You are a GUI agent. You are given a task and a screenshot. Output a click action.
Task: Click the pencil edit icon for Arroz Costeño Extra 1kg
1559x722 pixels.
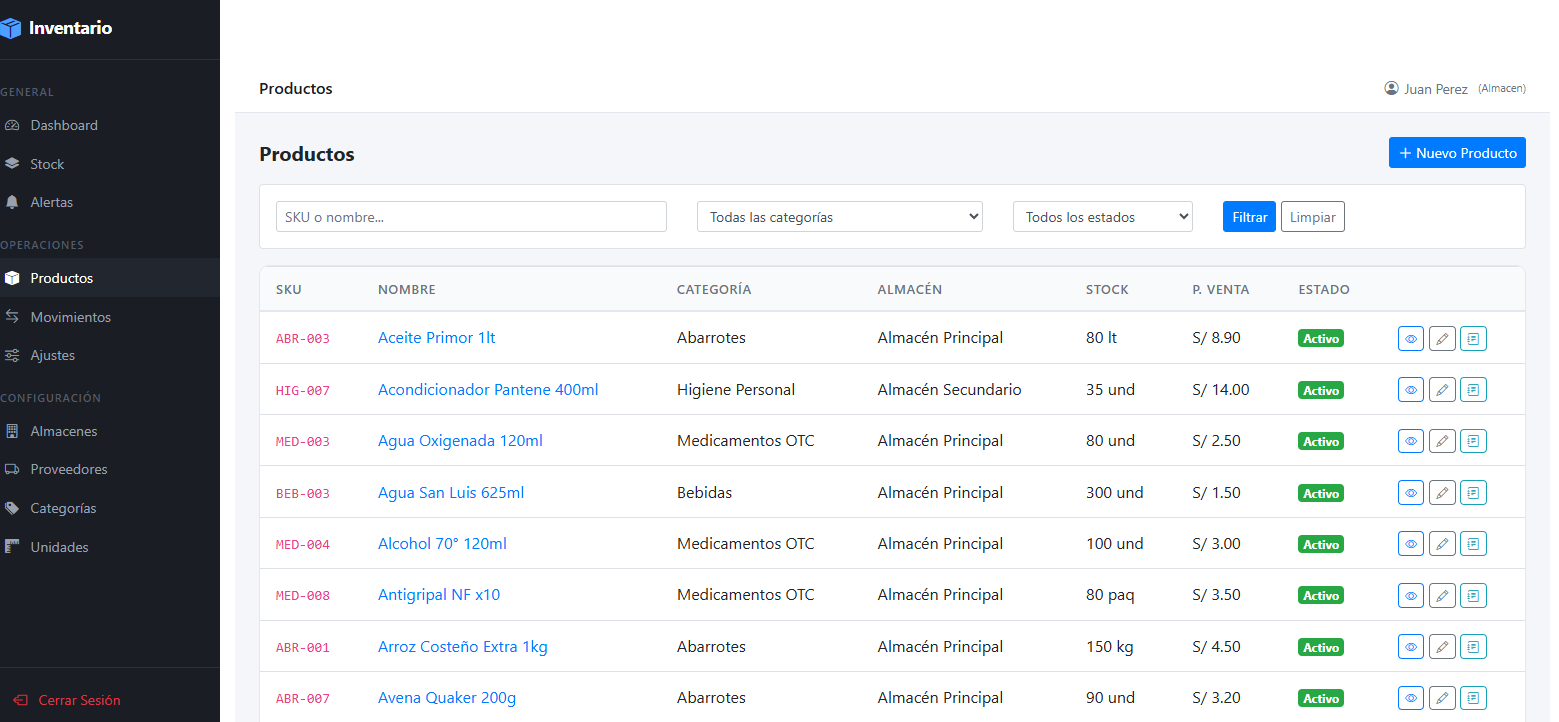point(1441,647)
